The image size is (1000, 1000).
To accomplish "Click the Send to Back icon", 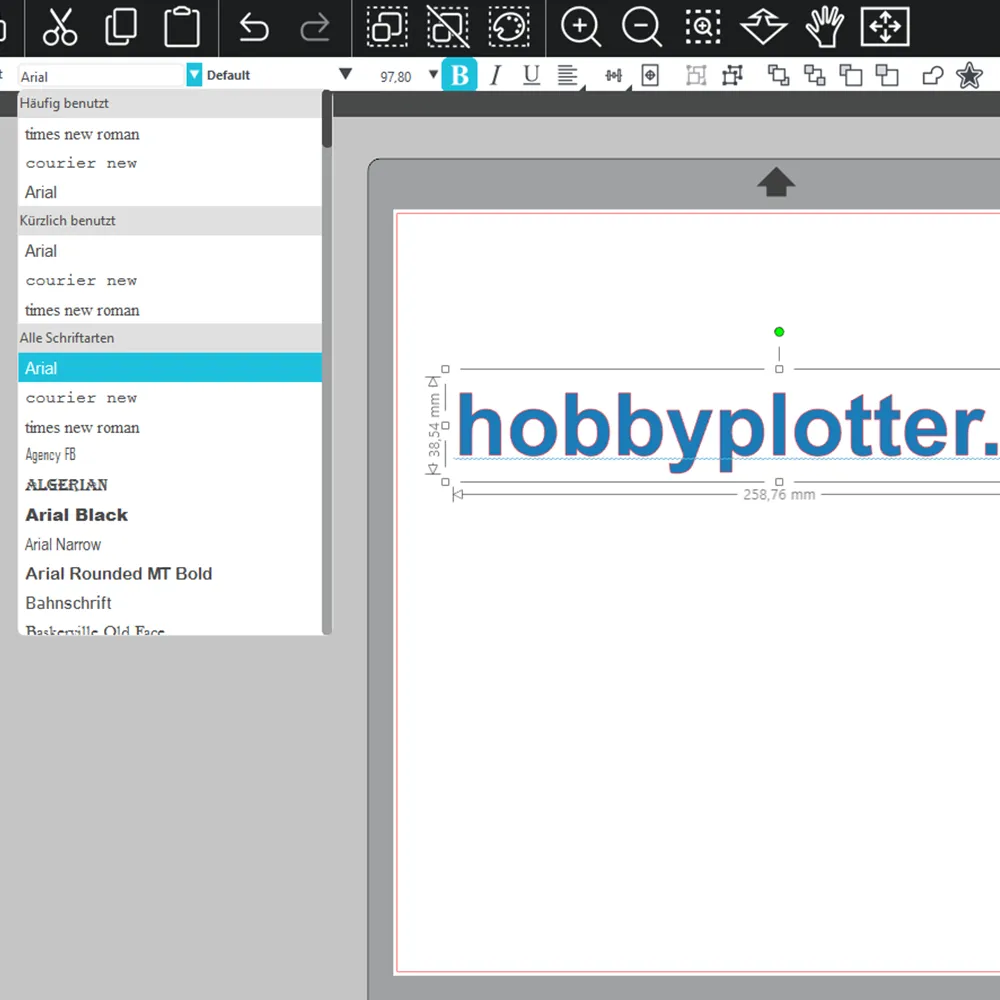I will click(x=814, y=76).
